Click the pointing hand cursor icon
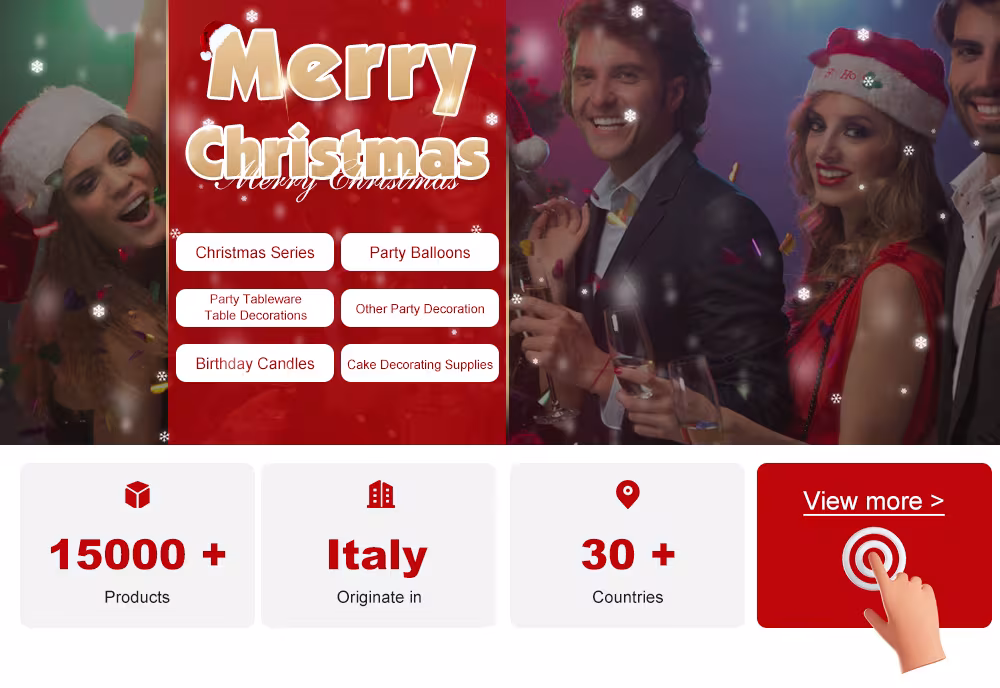Screen dimensions: 1000x688 [x=904, y=611]
